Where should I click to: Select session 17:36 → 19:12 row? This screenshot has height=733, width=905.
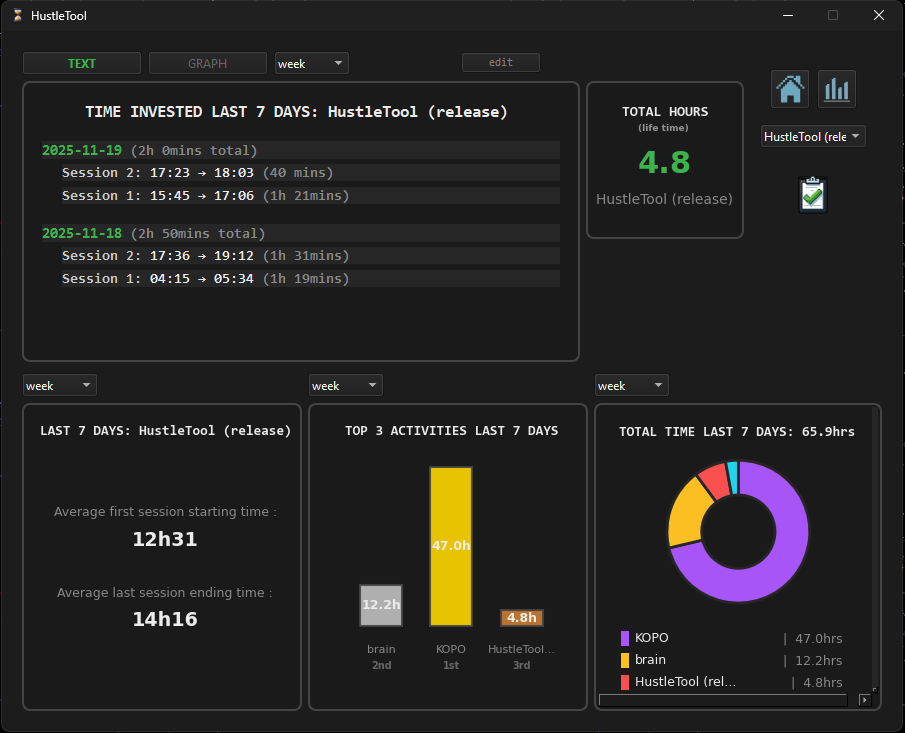pos(311,256)
